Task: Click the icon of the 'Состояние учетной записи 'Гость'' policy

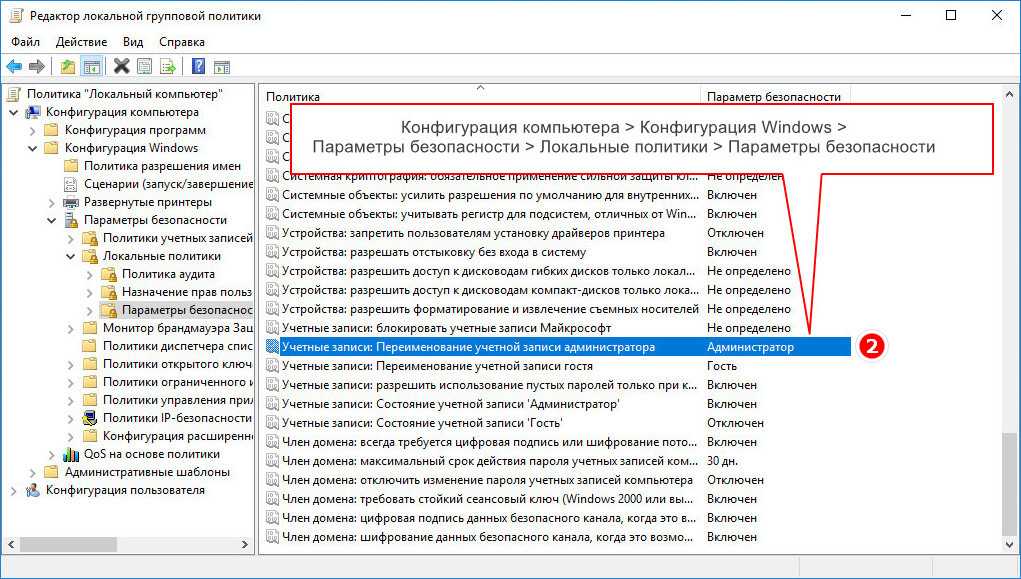Action: pyautogui.click(x=273, y=423)
